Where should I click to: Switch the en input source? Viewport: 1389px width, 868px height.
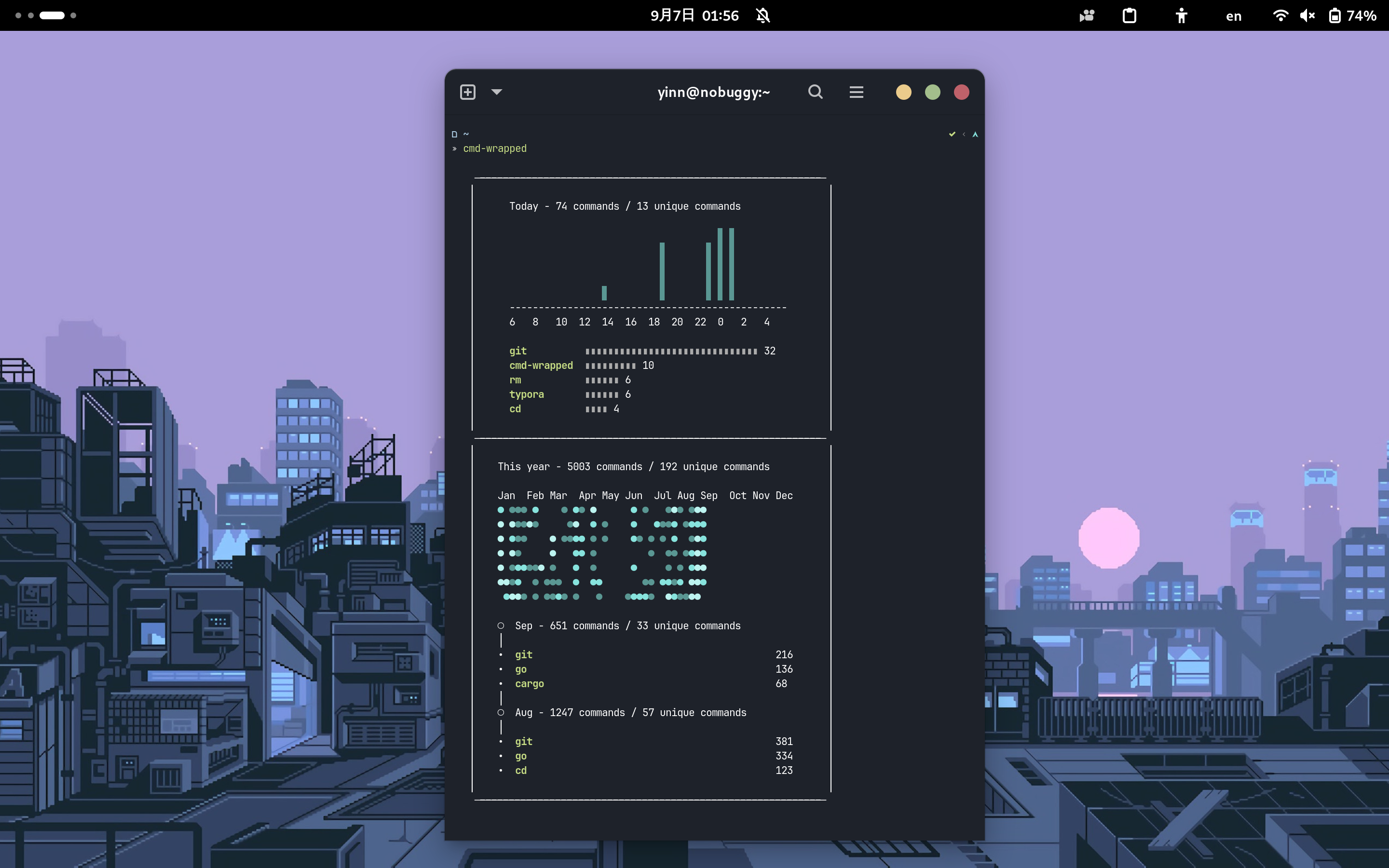coord(1233,16)
